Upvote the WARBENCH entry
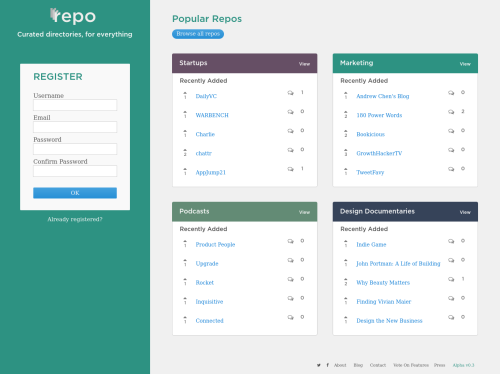The image size is (500, 374). point(185,112)
